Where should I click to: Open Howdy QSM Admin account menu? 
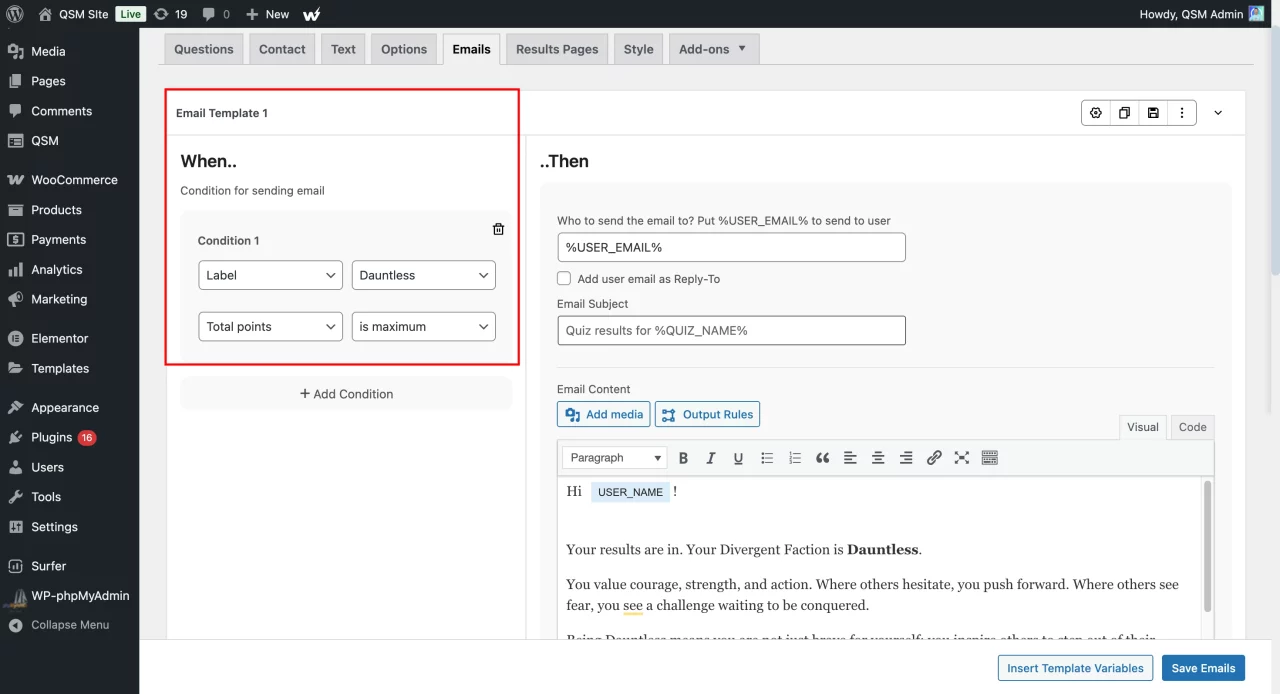(1201, 14)
